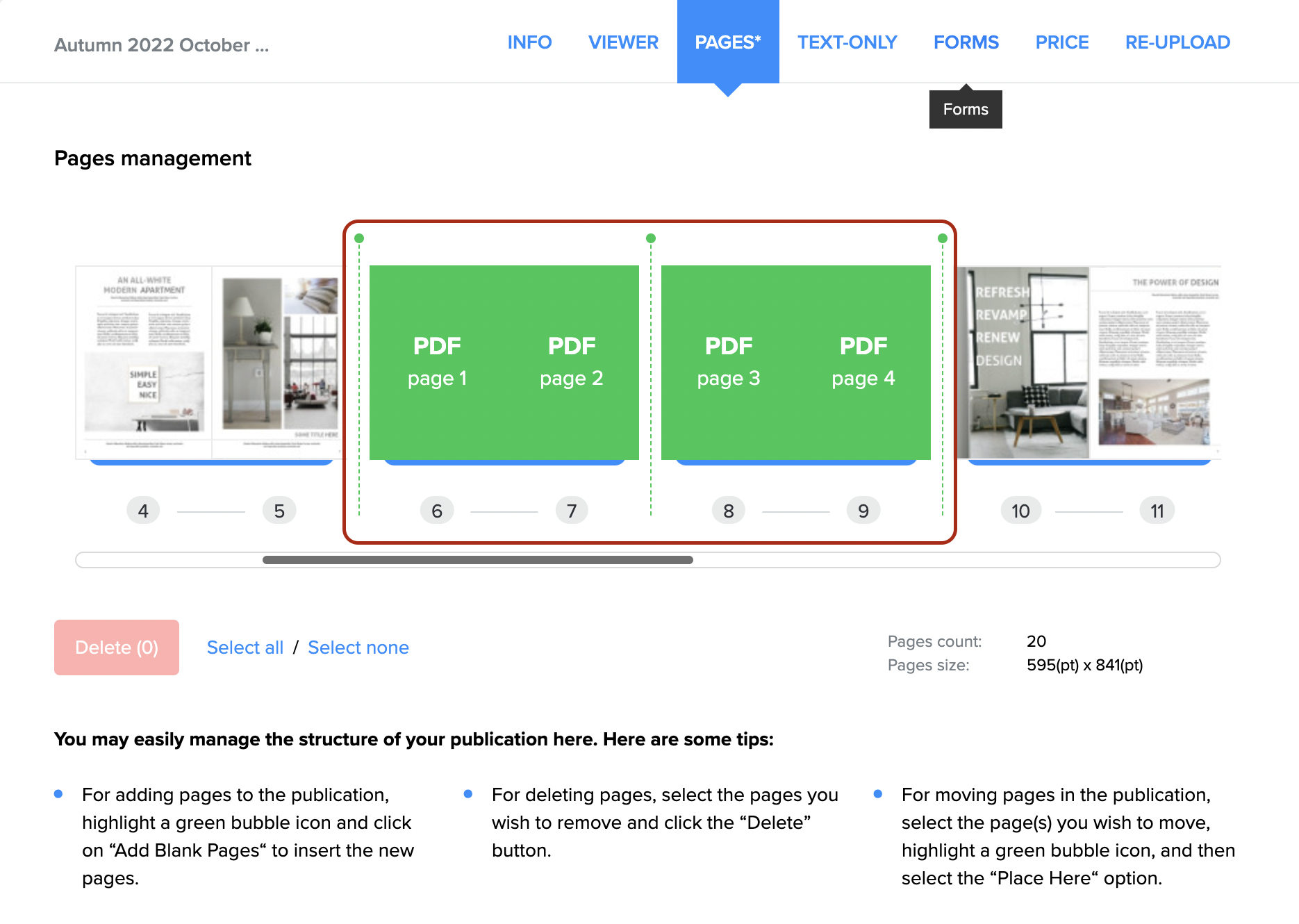Select page number 4 badge
1299x924 pixels.
click(x=143, y=511)
